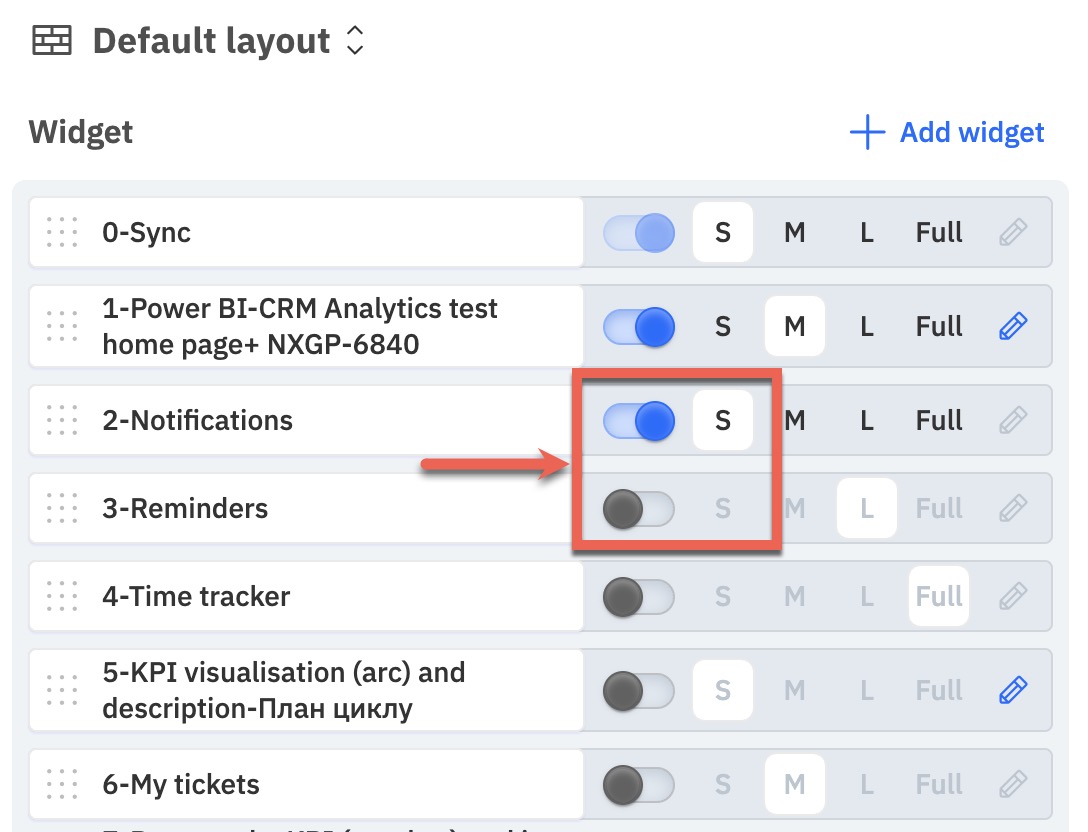Click the drag handle of 2-Notifications widget
Screen dimensions: 1088x832
click(62, 420)
